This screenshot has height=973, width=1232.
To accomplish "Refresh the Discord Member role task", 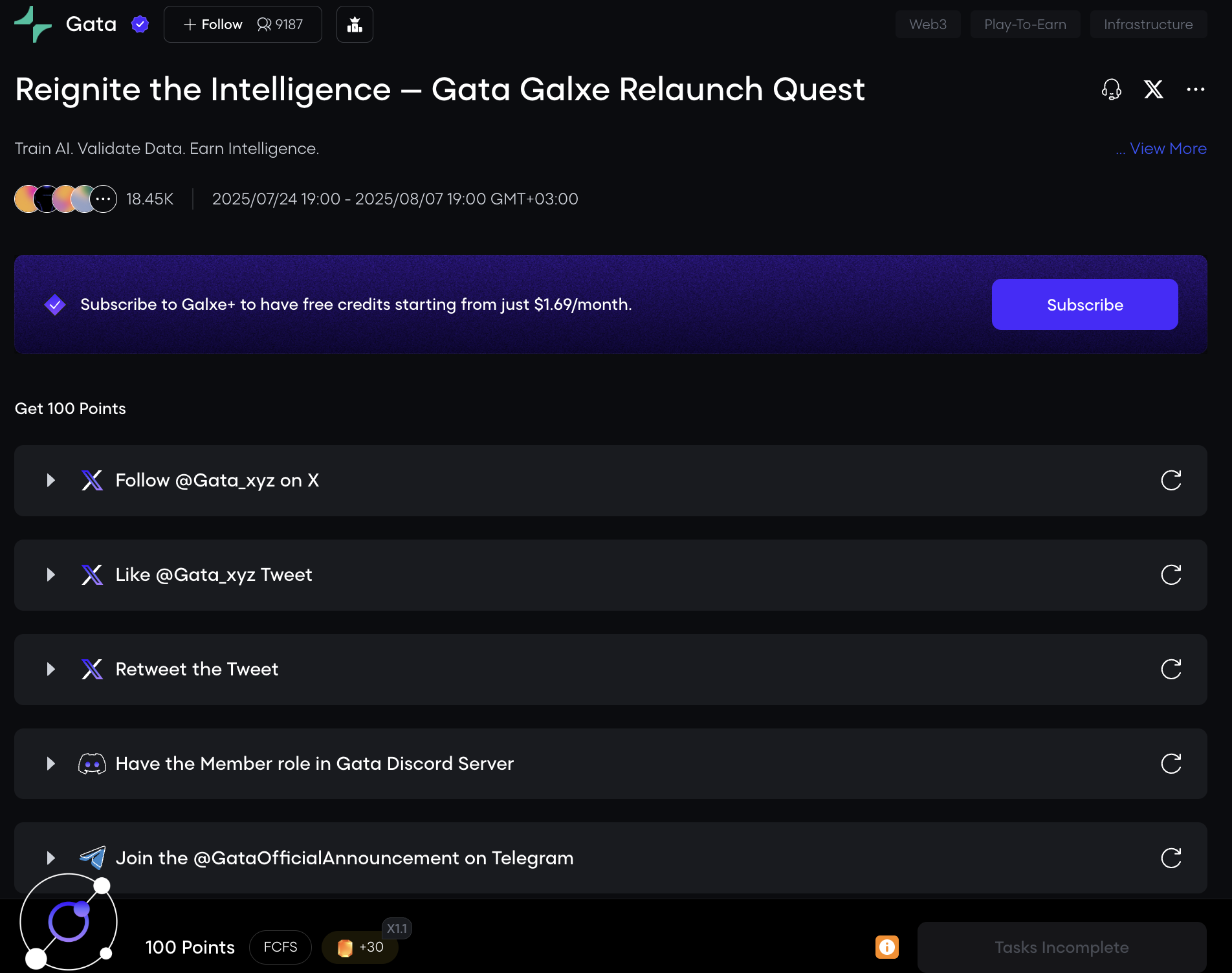I will [1171, 763].
